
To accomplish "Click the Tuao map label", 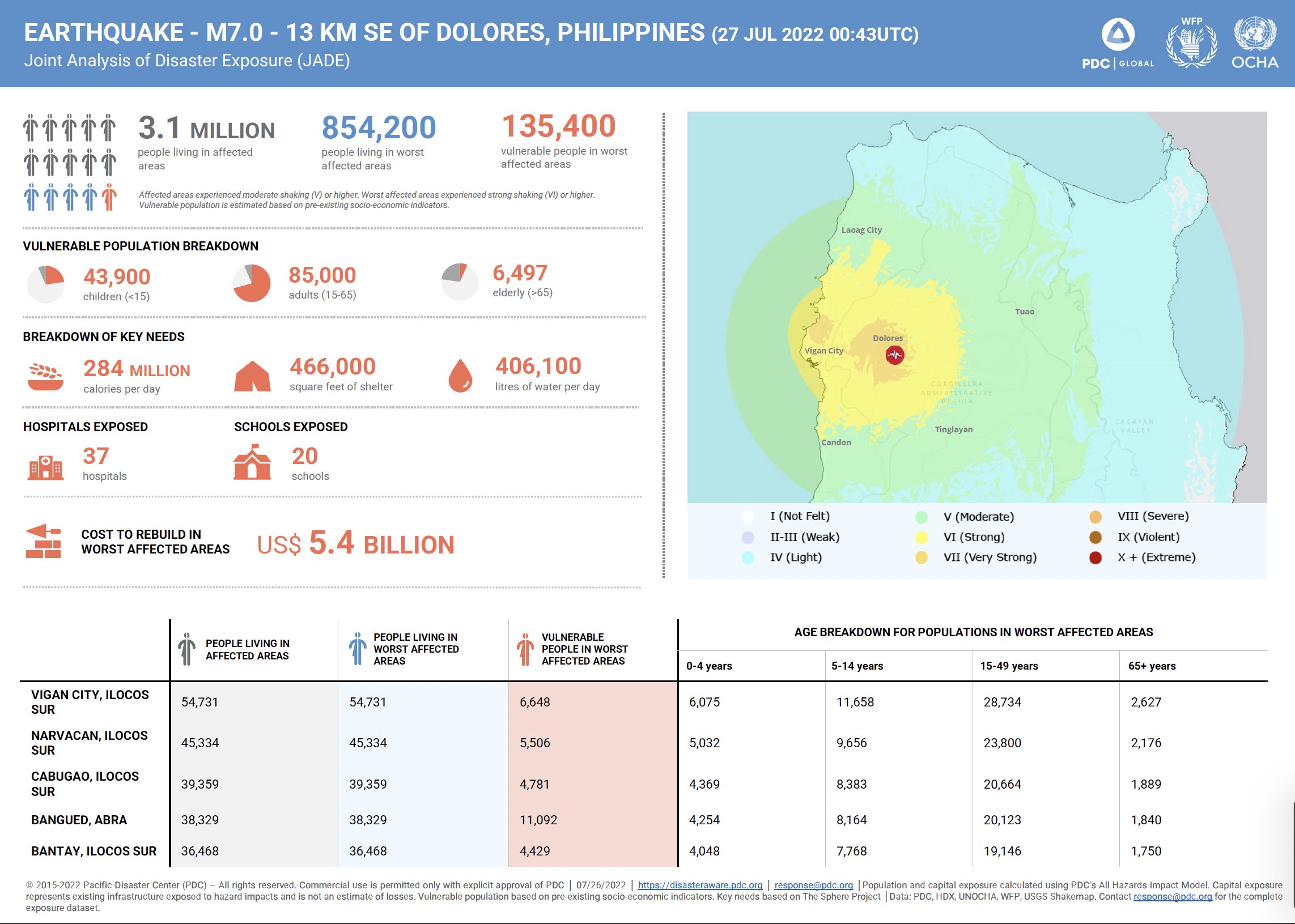I will (1024, 311).
